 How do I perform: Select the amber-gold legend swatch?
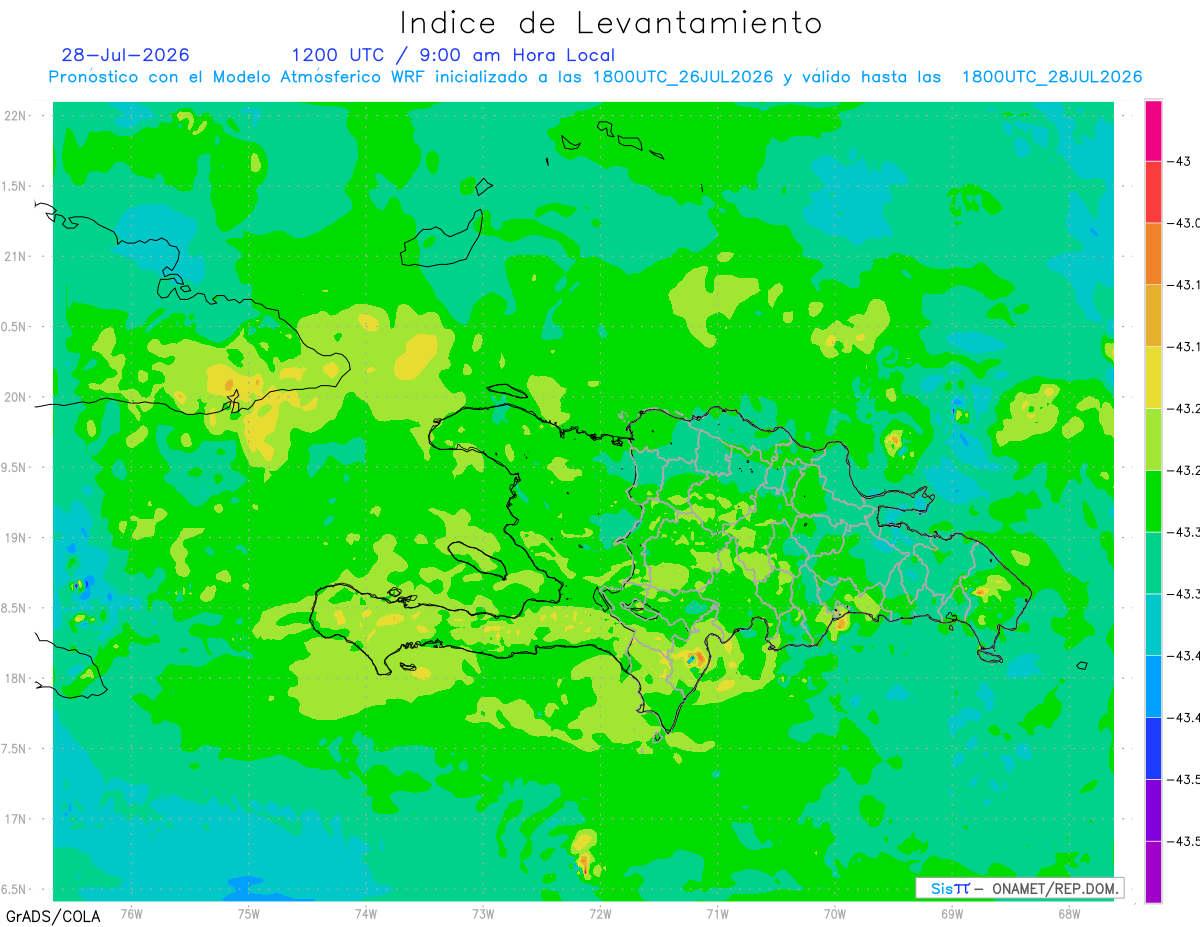(1153, 315)
